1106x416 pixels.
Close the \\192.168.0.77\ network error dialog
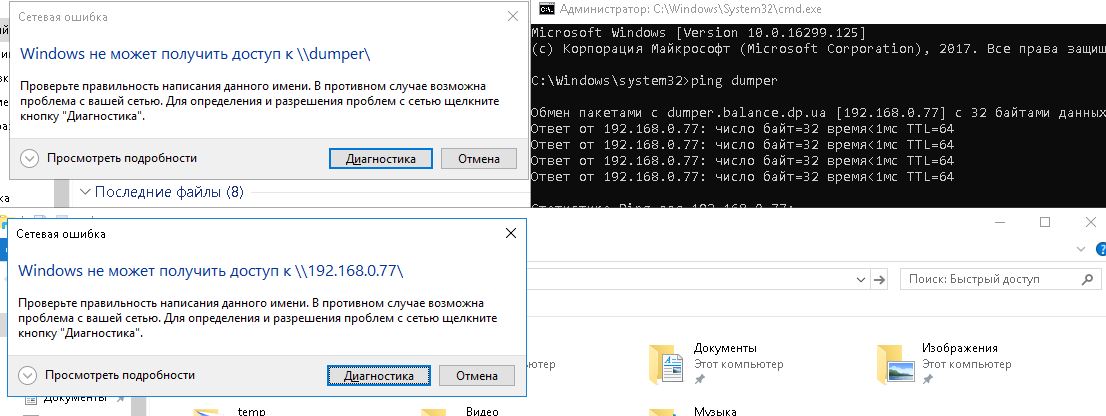[x=511, y=233]
